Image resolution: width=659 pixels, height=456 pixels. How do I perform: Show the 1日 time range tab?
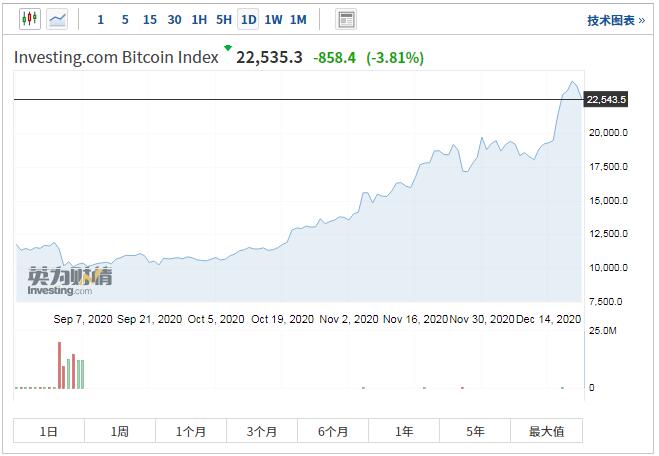(x=49, y=431)
